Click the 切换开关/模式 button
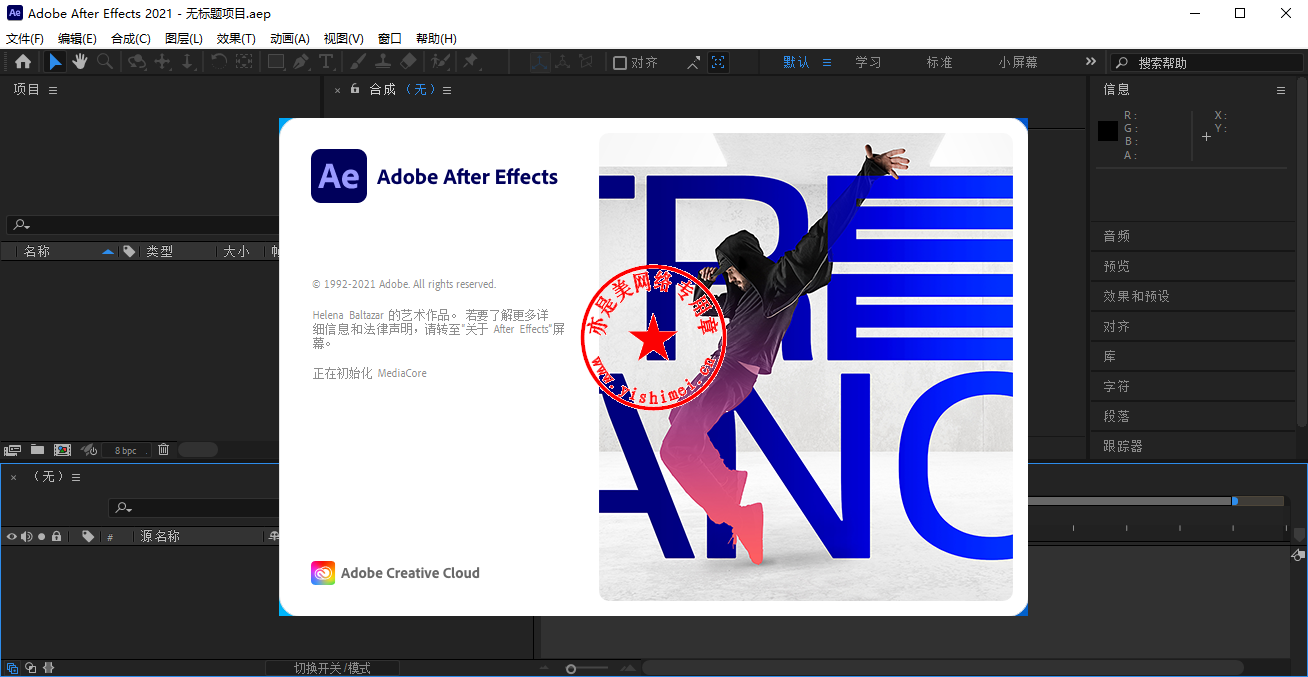The image size is (1308, 677). tap(332, 668)
